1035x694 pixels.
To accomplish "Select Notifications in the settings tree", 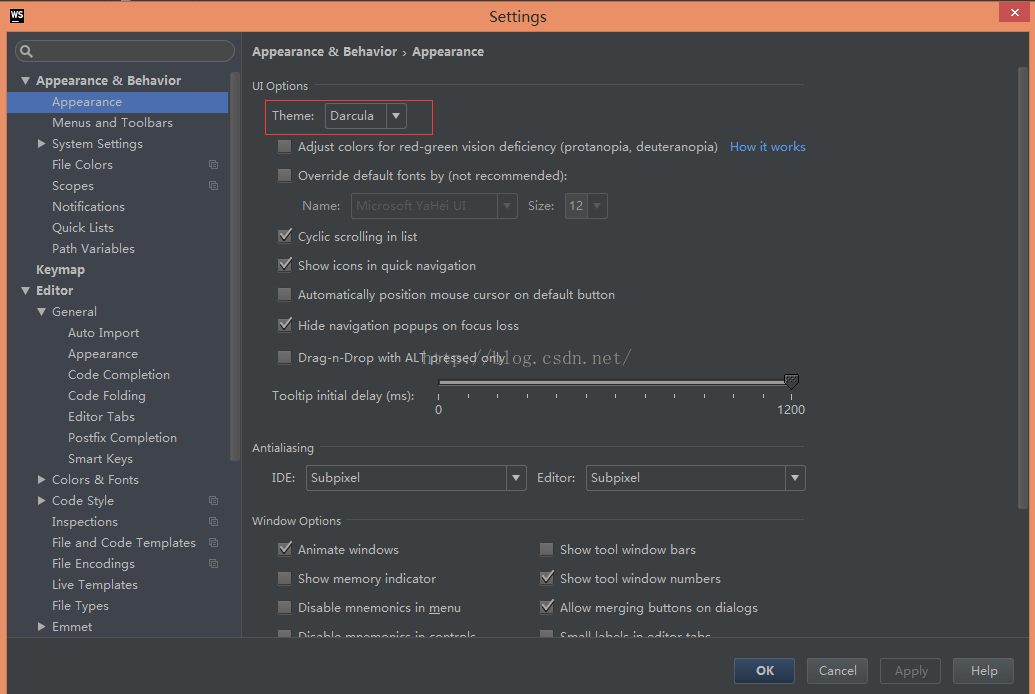I will (88, 207).
